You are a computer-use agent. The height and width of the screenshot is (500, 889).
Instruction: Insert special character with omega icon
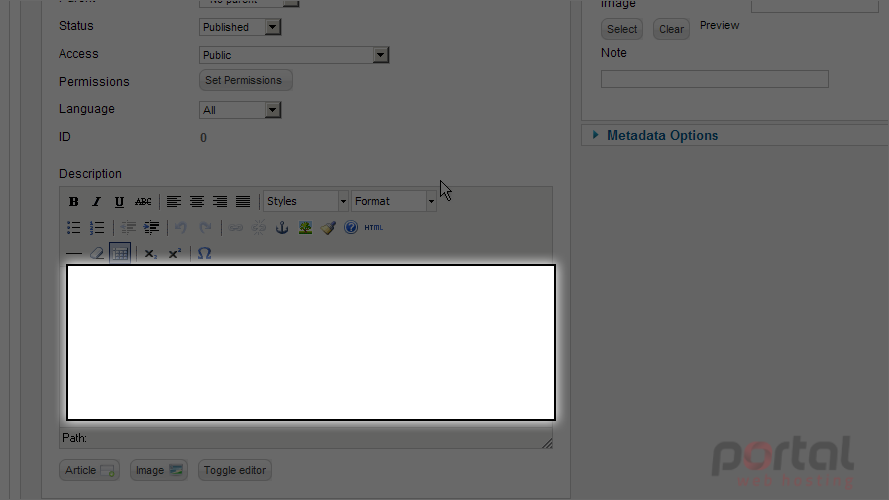click(204, 253)
